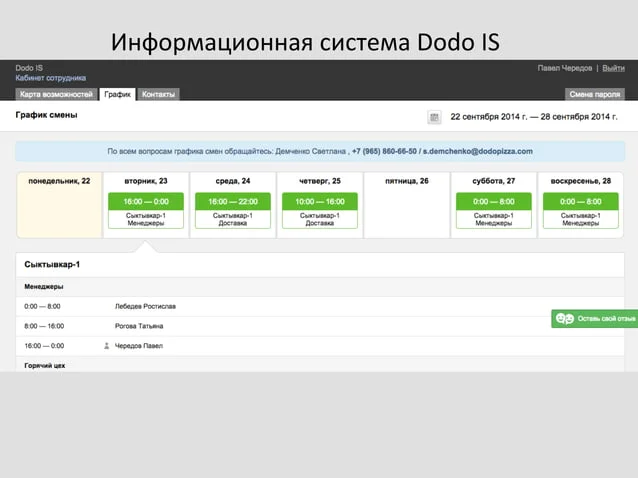Select the Чередов Павел name

[139, 346]
